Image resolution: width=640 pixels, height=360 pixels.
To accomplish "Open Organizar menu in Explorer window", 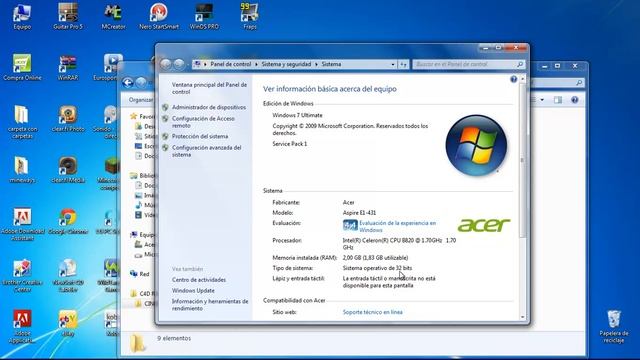I will 141,100.
